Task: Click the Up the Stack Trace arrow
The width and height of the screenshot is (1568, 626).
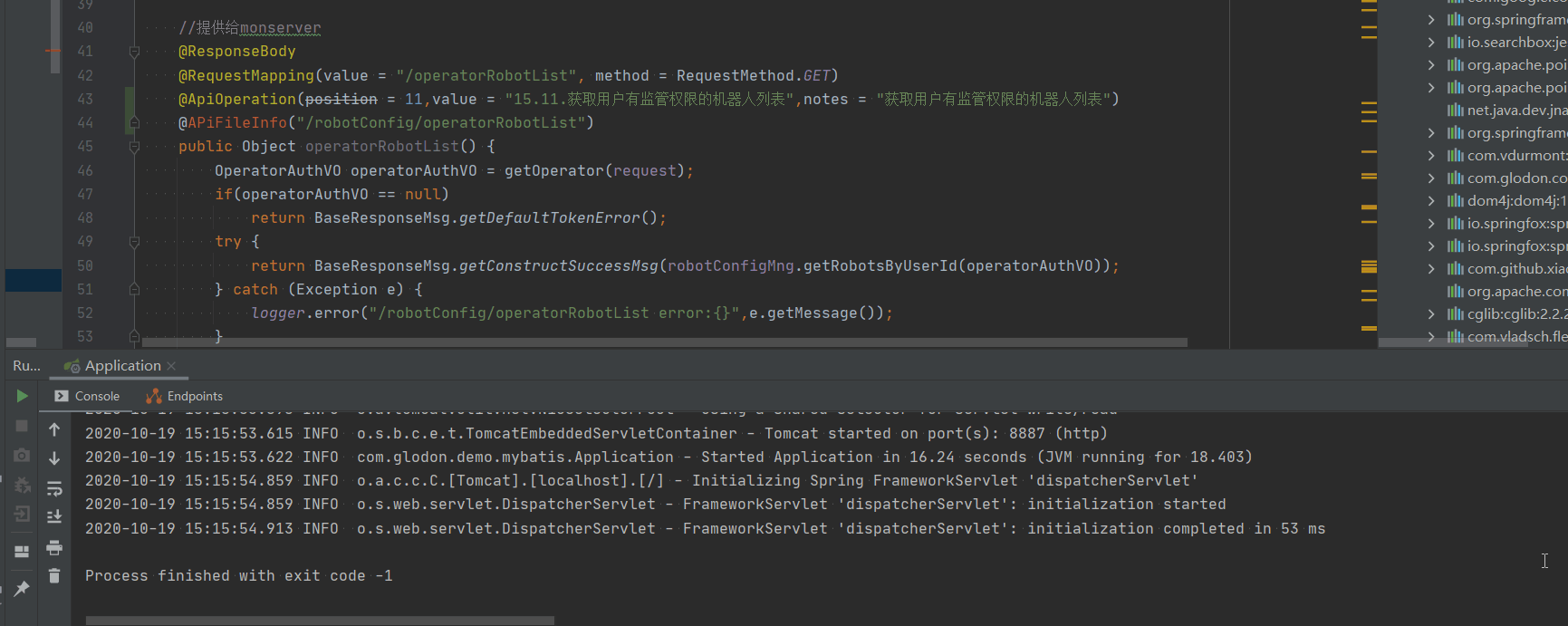Action: pos(54,429)
